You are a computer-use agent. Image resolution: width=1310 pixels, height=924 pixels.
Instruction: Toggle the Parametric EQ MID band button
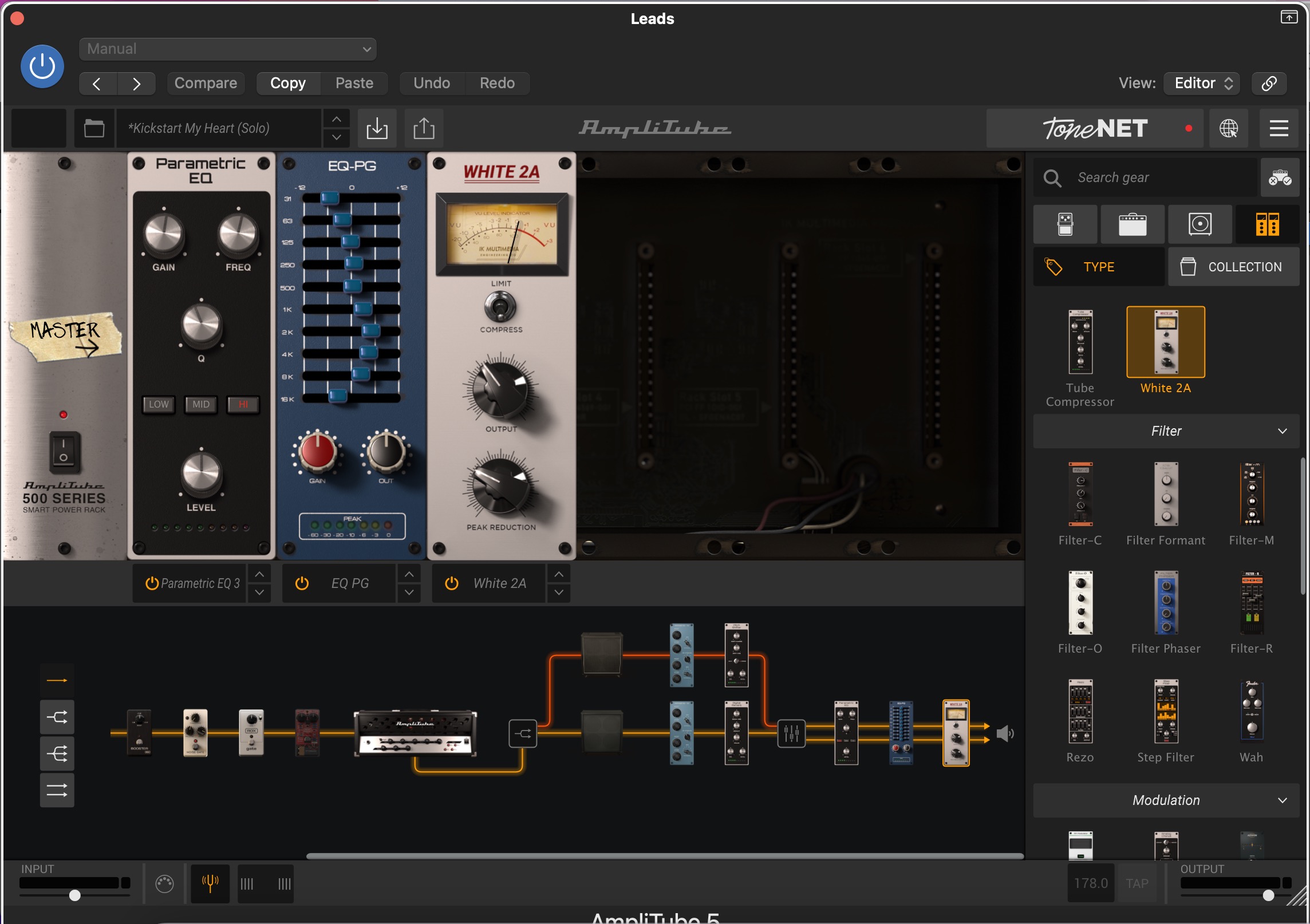click(x=201, y=405)
